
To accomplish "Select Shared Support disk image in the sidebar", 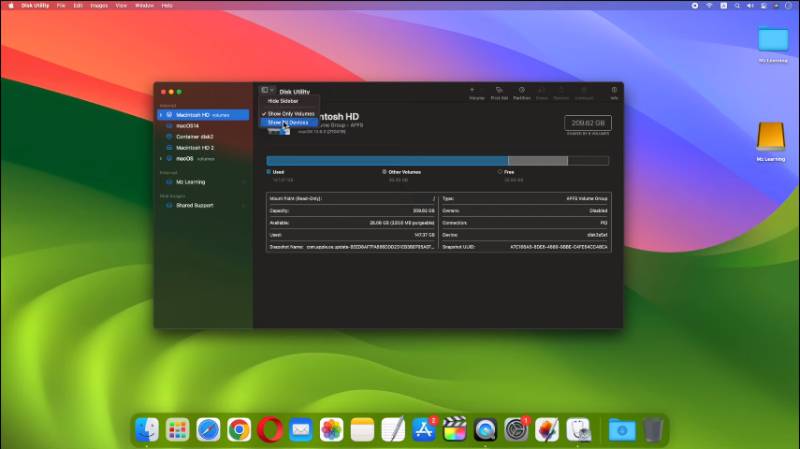I will point(194,205).
